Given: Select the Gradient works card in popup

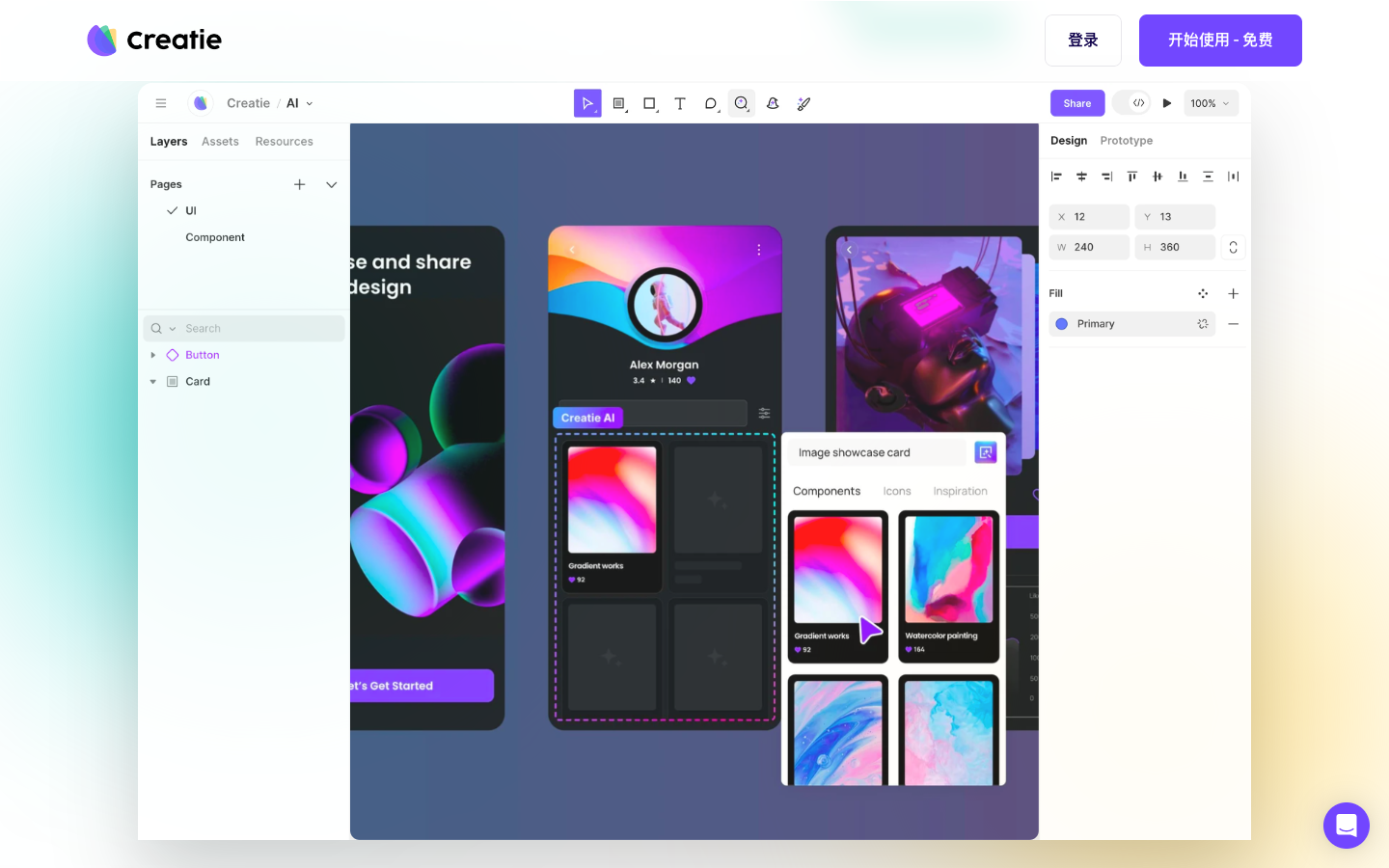Looking at the screenshot, I should (838, 586).
